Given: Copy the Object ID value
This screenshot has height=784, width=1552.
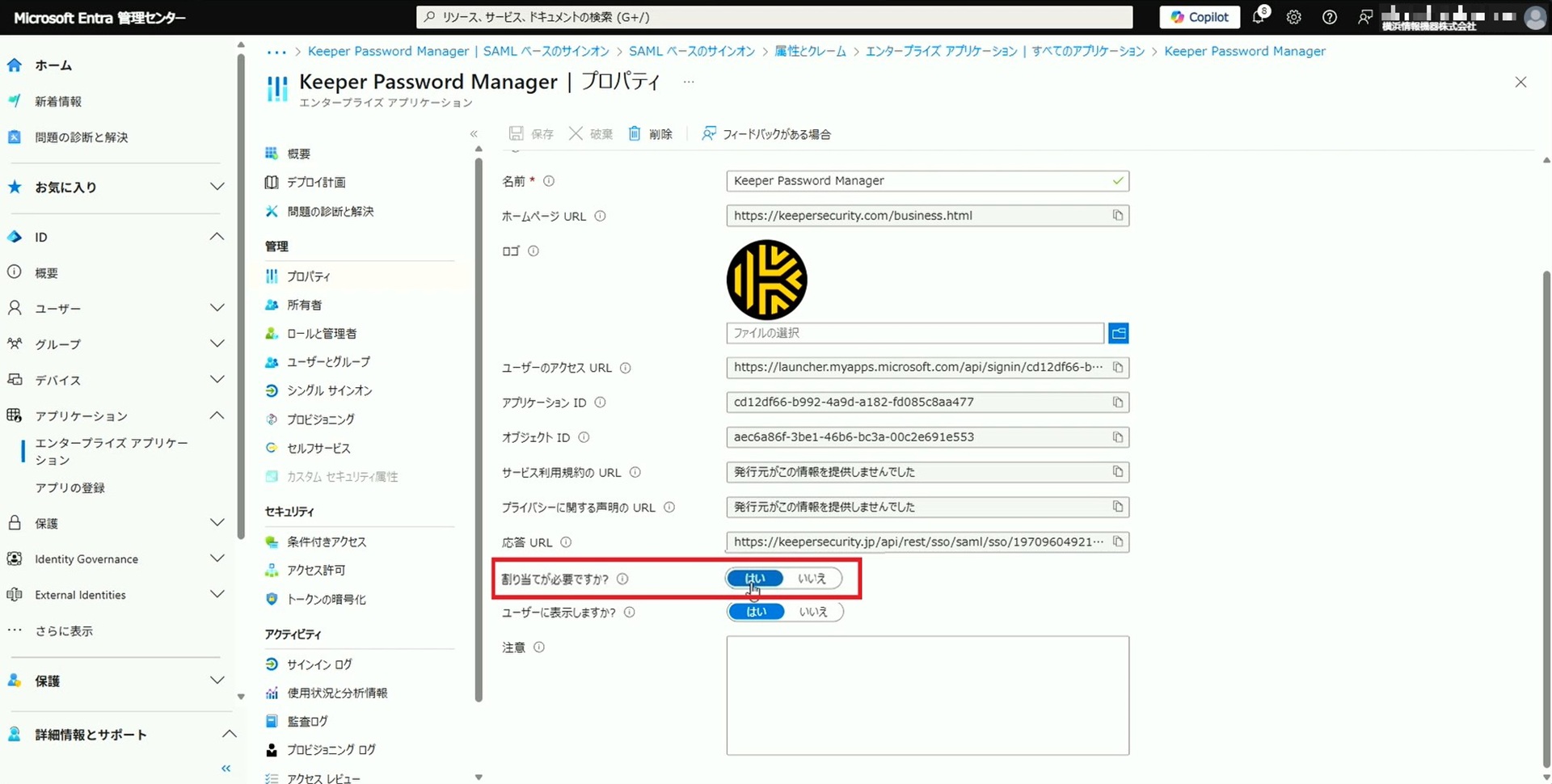Looking at the screenshot, I should 1117,437.
